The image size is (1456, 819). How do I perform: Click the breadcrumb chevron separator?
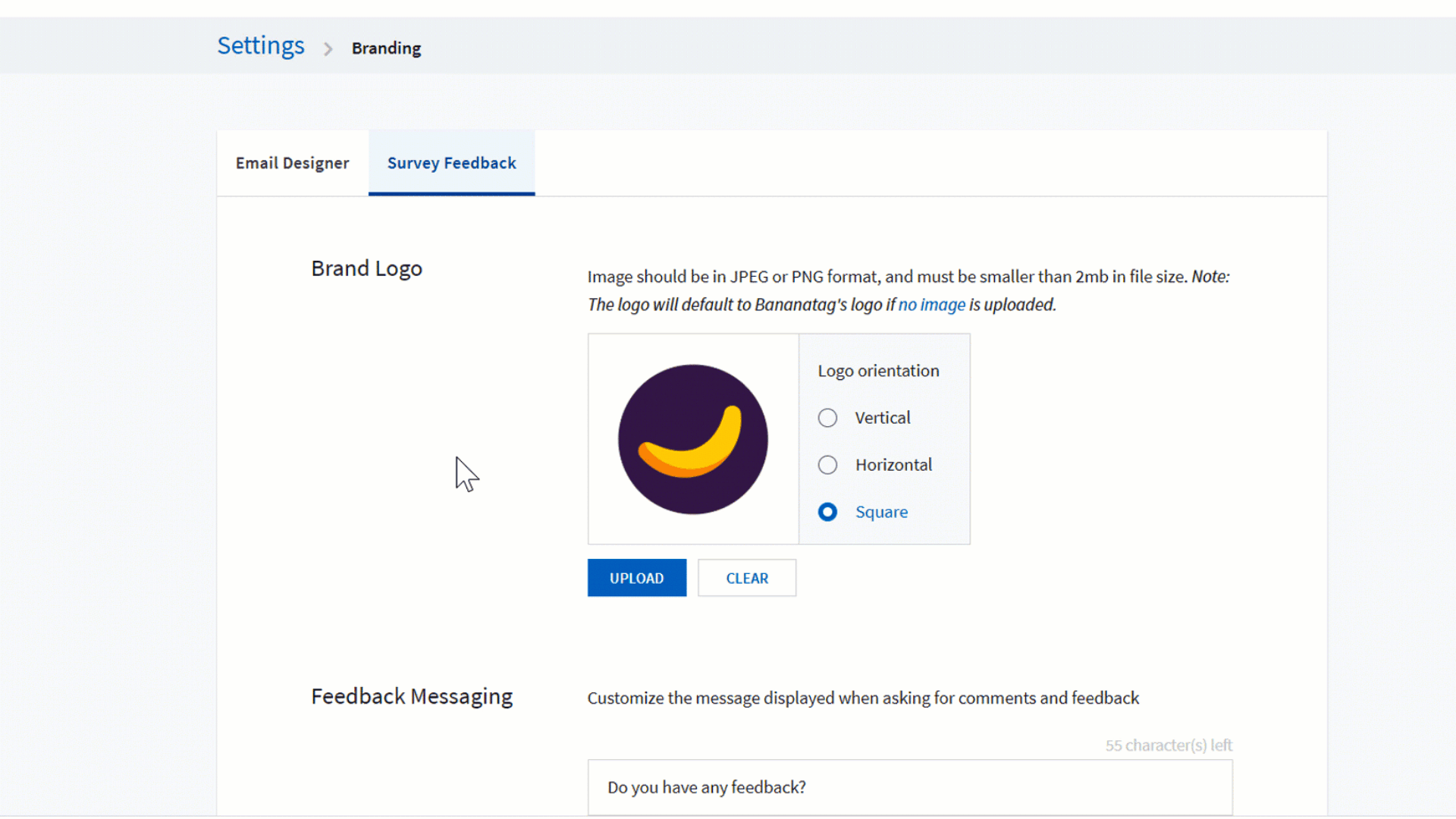click(328, 49)
